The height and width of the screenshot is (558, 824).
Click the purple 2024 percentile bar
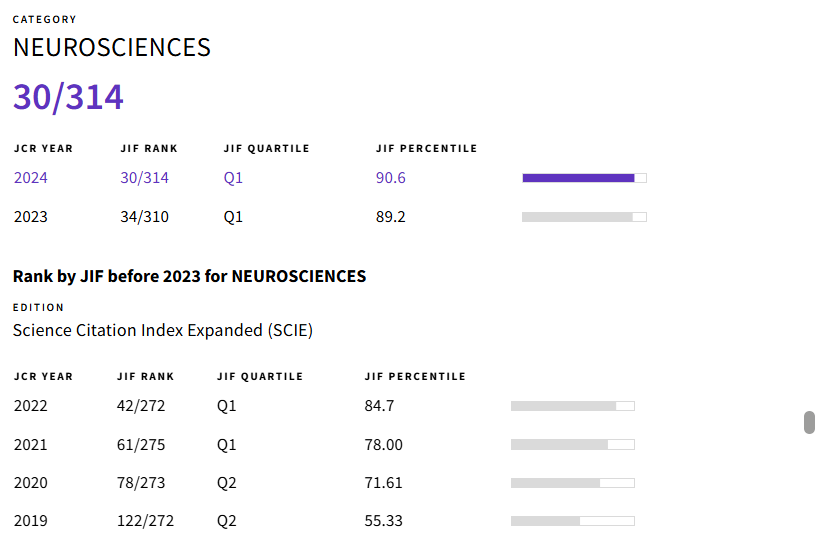584,178
